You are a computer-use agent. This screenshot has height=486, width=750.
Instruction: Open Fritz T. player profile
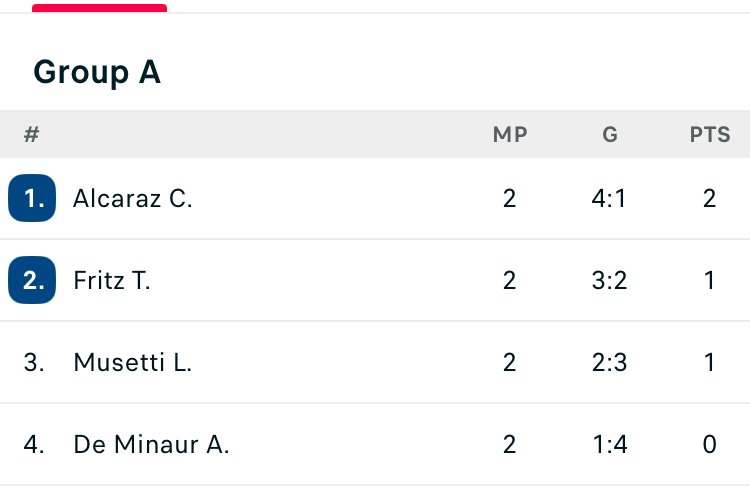coord(112,280)
